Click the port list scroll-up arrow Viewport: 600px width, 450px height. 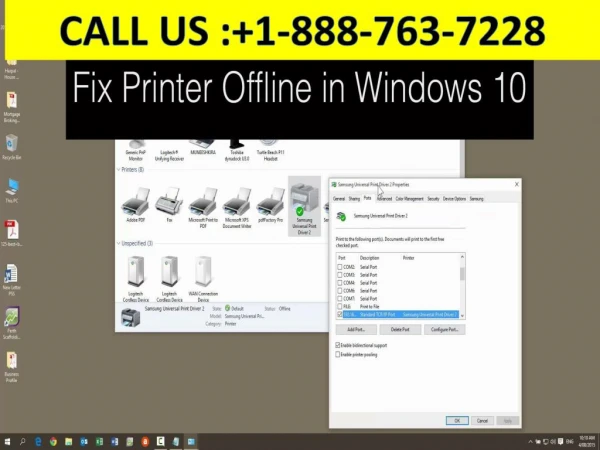[x=462, y=257]
